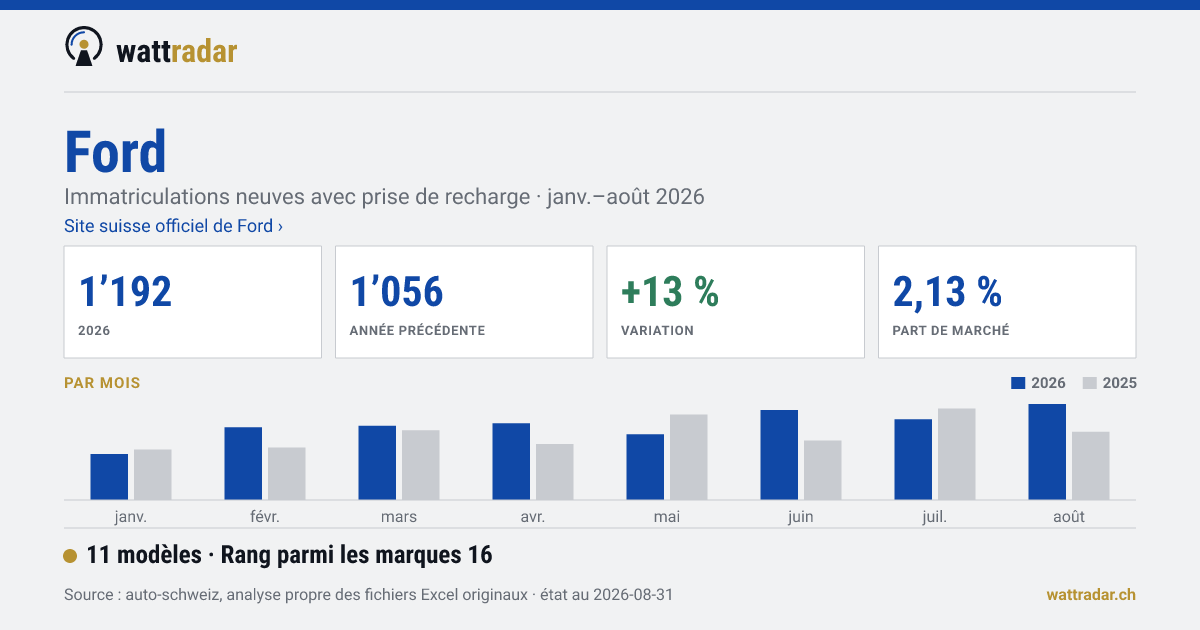Click the blue 2026 bar for août
The image size is (1200, 630).
(1047, 452)
